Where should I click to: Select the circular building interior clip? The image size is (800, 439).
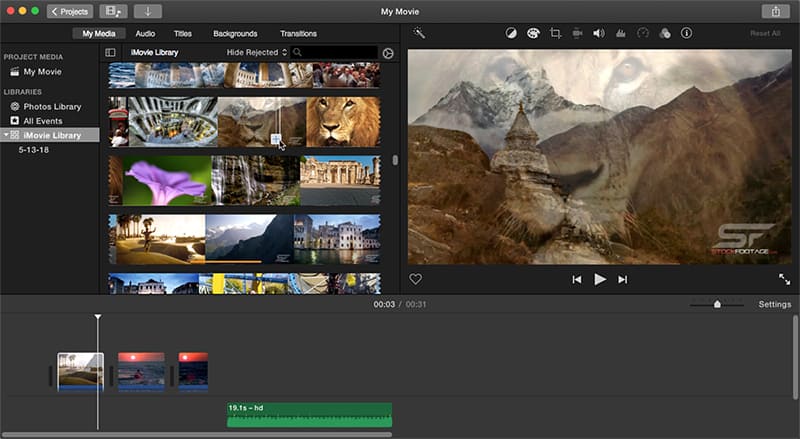pyautogui.click(x=173, y=122)
